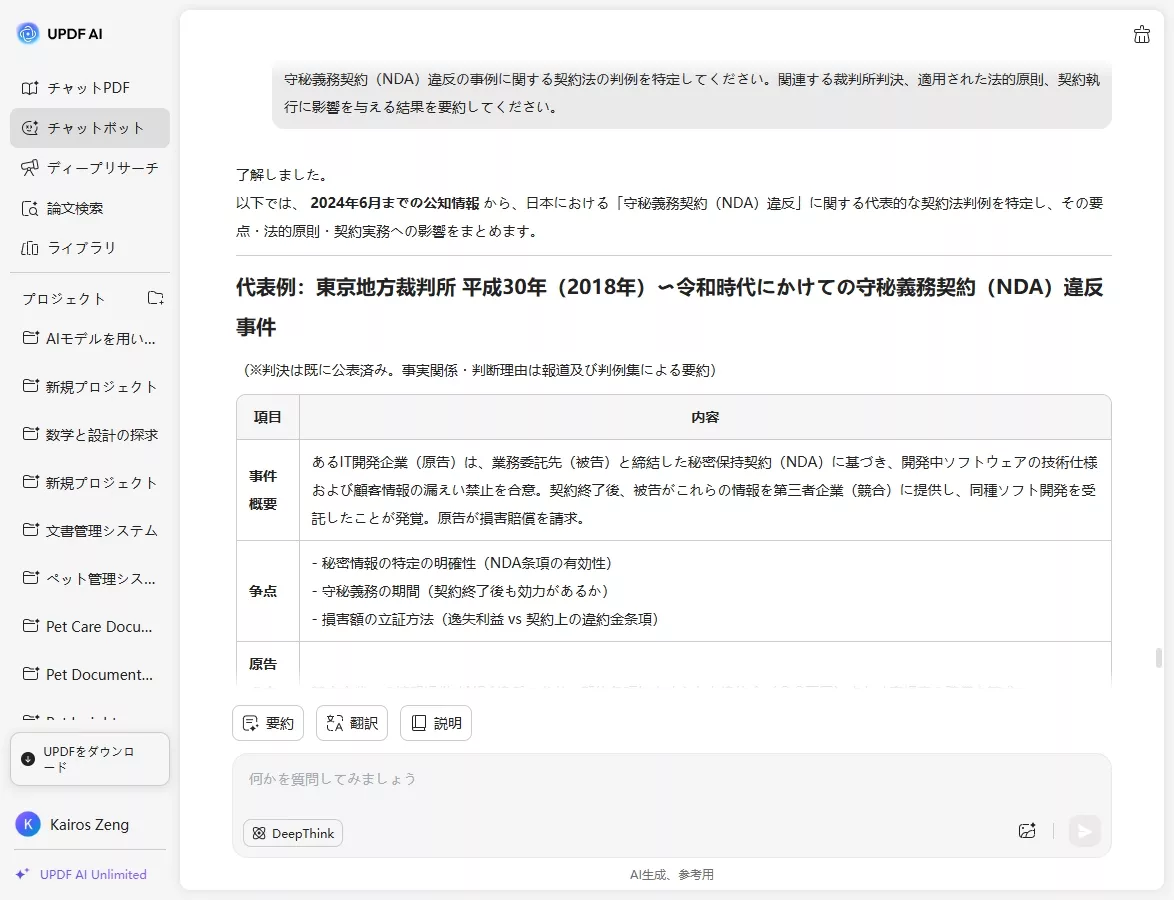Create a new project via folder-plus icon
Image resolution: width=1174 pixels, height=900 pixels.
(155, 296)
